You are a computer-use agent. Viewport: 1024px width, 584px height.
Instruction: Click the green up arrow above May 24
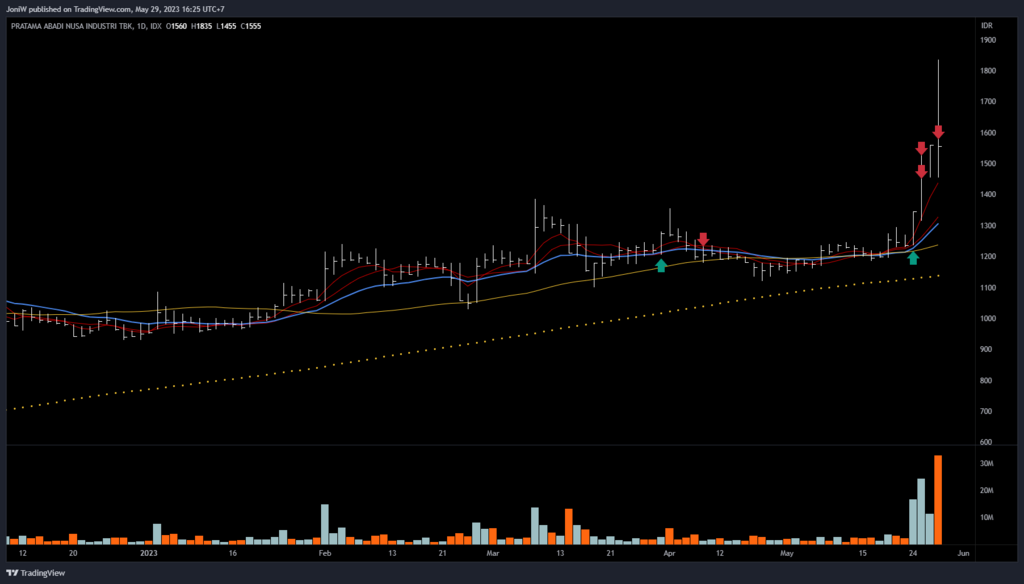tap(913, 257)
